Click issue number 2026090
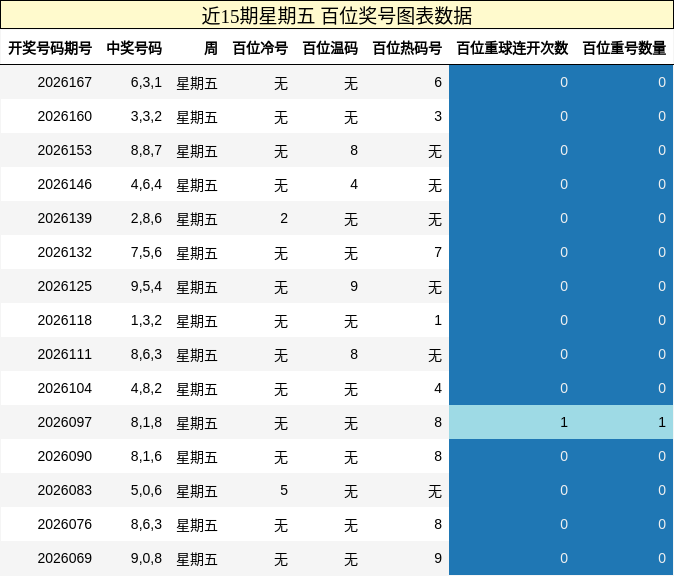 [x=64, y=456]
